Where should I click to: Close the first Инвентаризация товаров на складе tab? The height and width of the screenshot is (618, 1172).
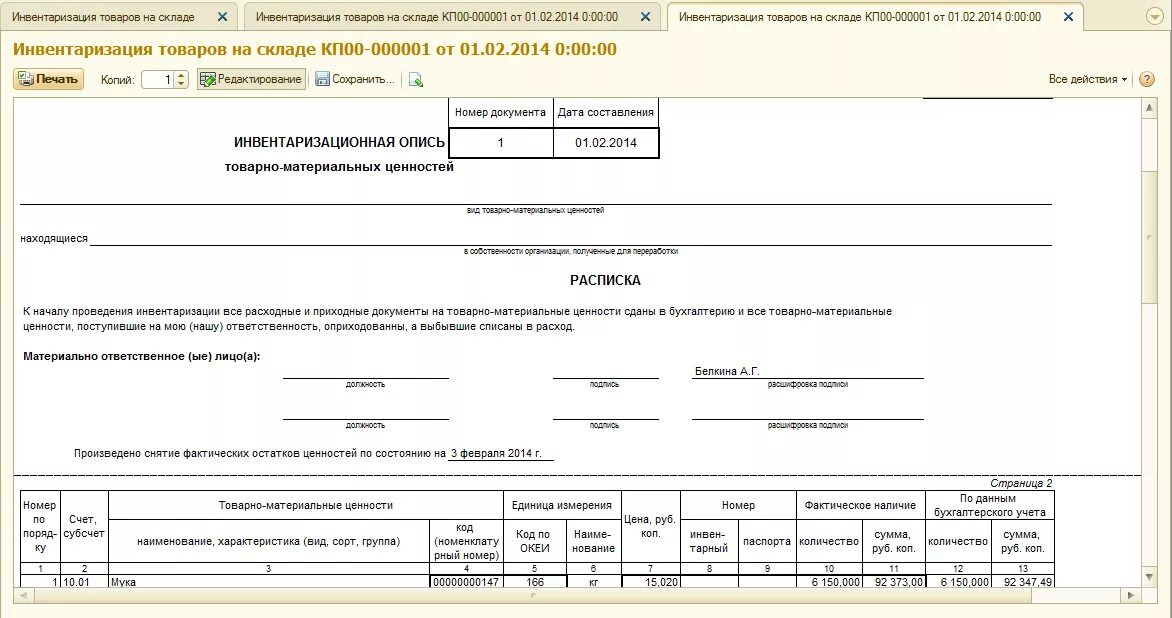[x=222, y=16]
